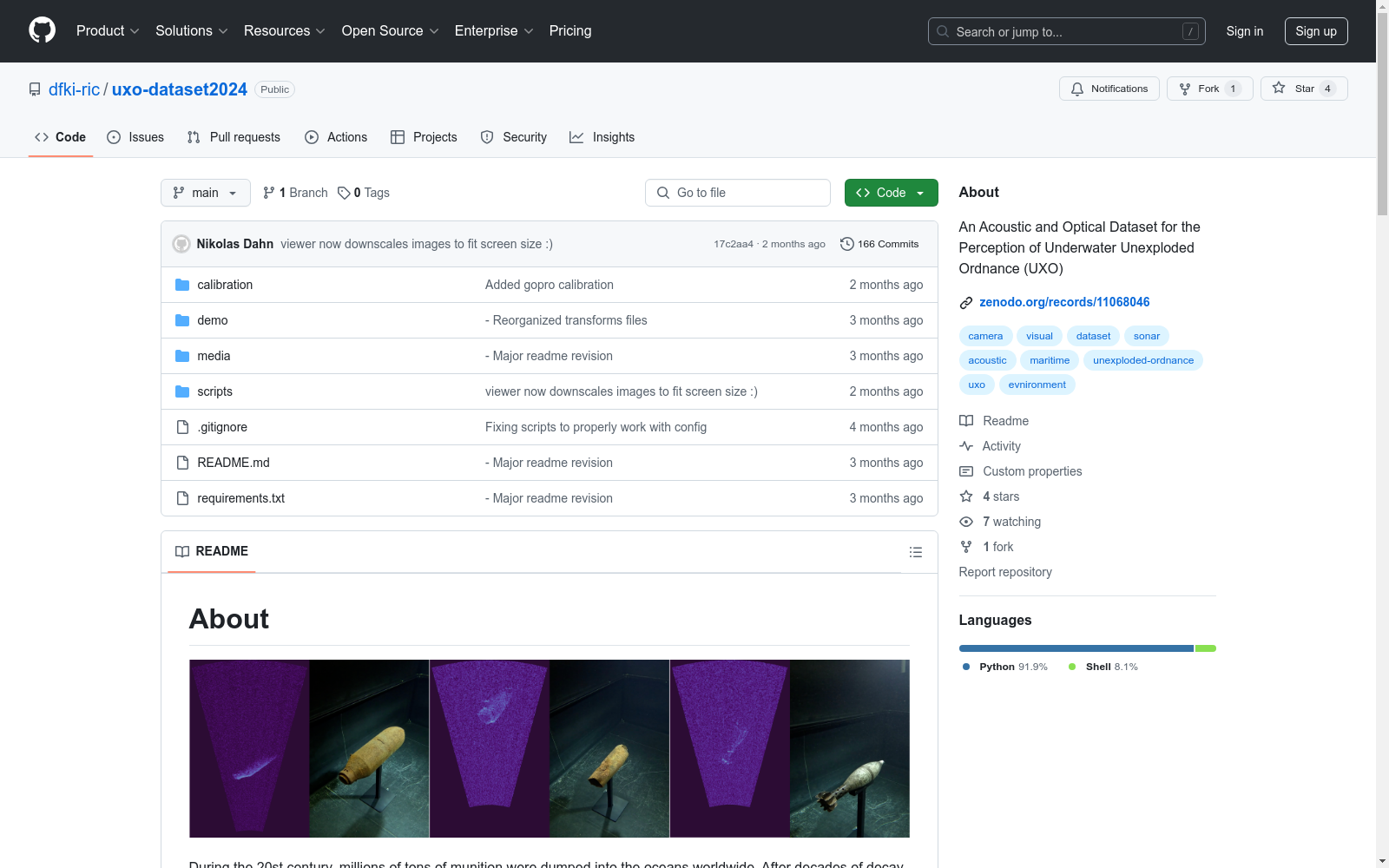The width and height of the screenshot is (1389, 868).
Task: Open 'Fixing scripts to properly work with config' commit
Action: (596, 427)
